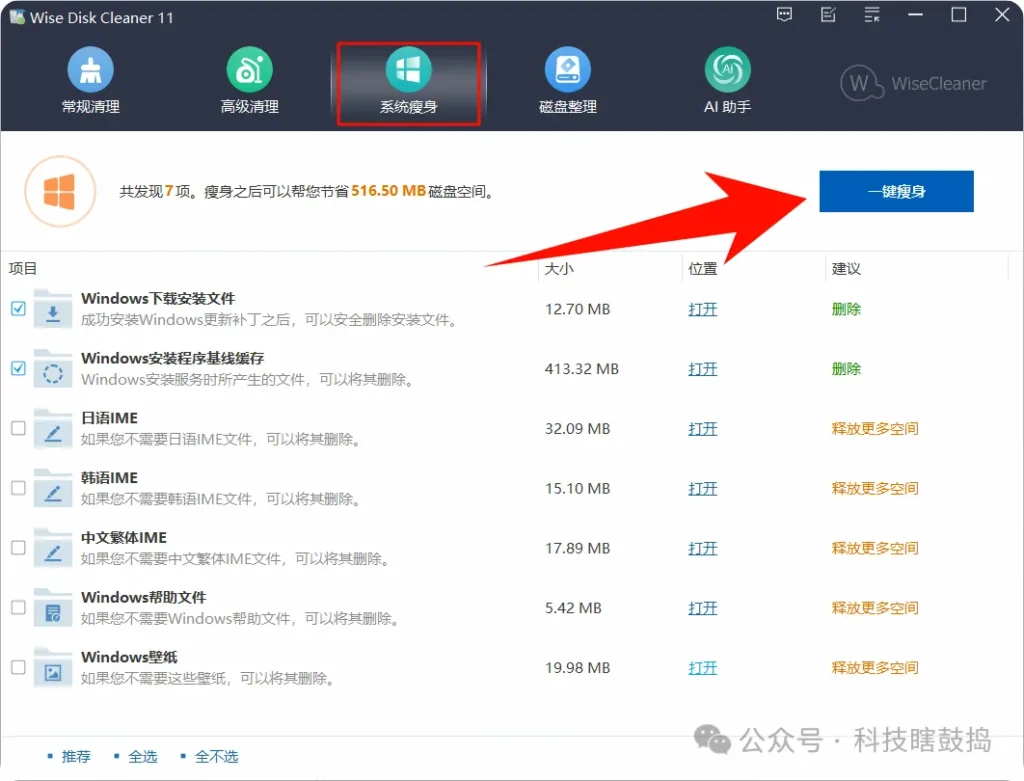
Task: Uncheck the Windows安装程序基线缓存 checkbox
Action: 18,368
